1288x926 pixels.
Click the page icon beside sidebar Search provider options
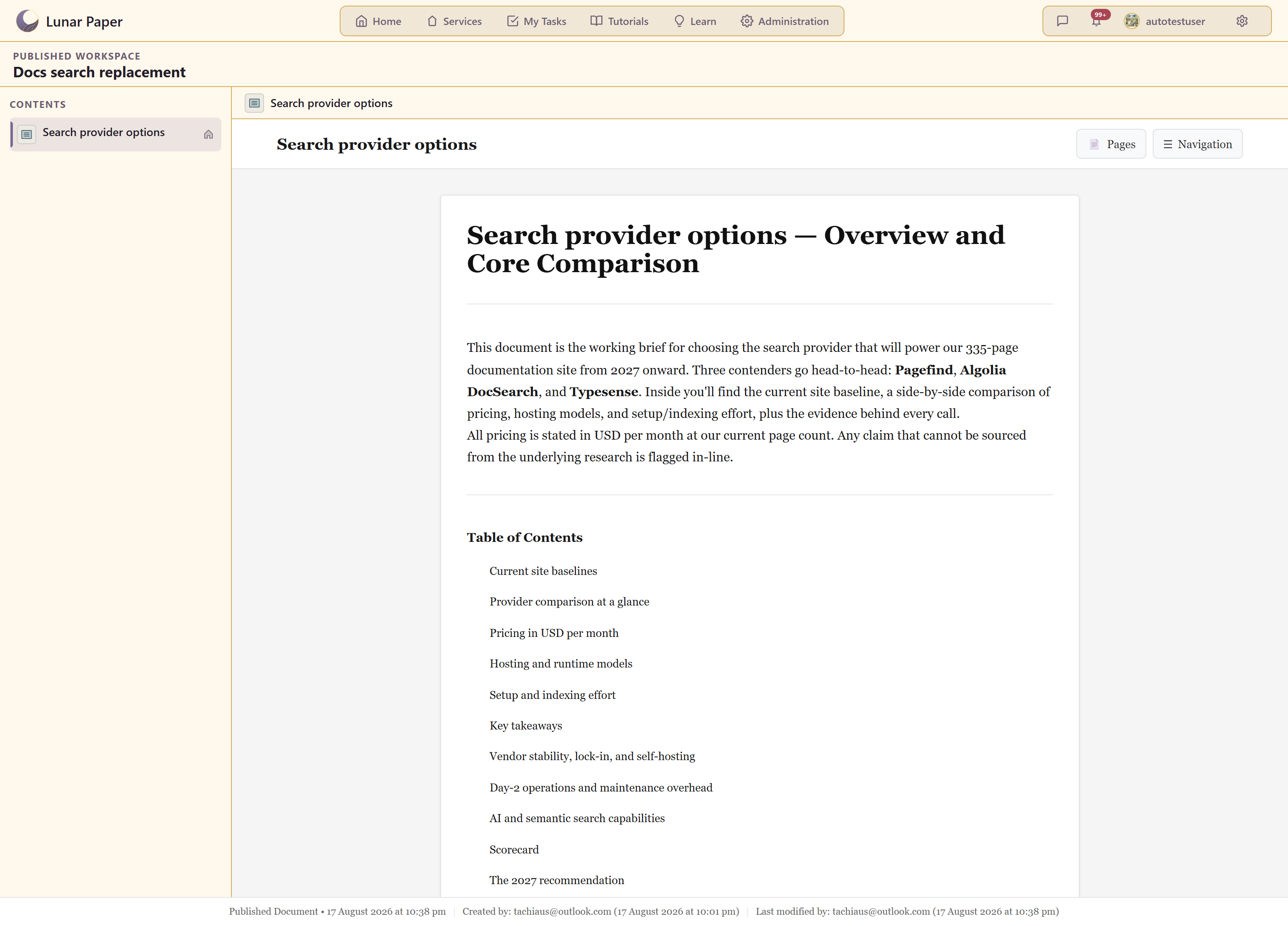pos(27,134)
